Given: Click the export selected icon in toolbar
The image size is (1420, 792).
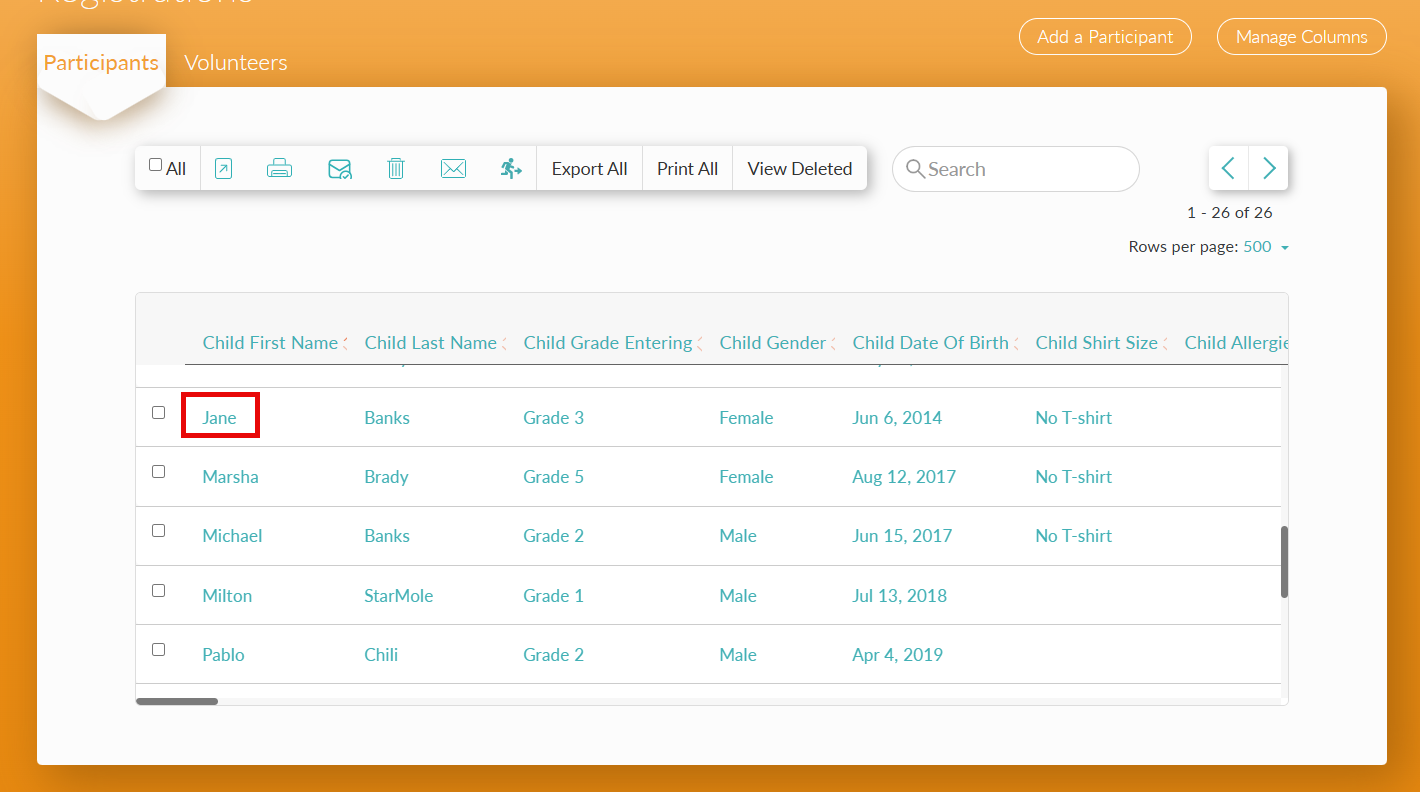Looking at the screenshot, I should (223, 169).
